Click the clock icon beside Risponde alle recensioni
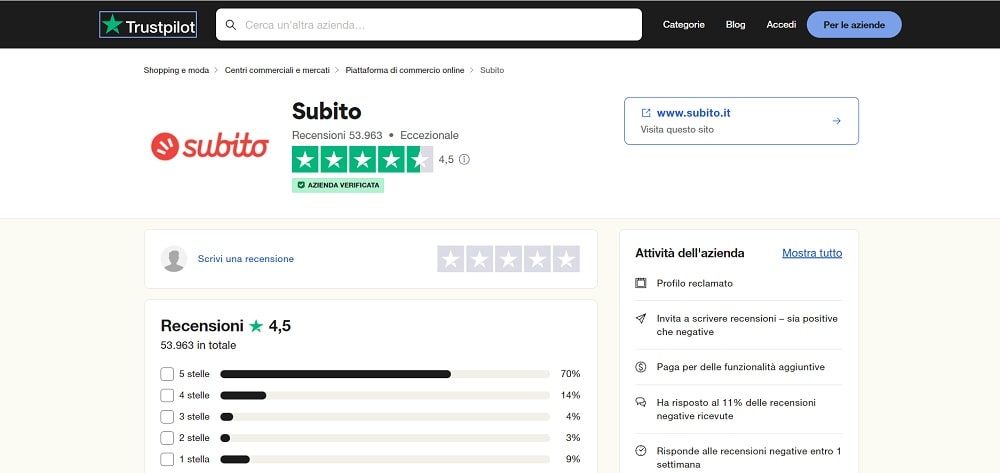Viewport: 1000px width, 473px height. 641,451
